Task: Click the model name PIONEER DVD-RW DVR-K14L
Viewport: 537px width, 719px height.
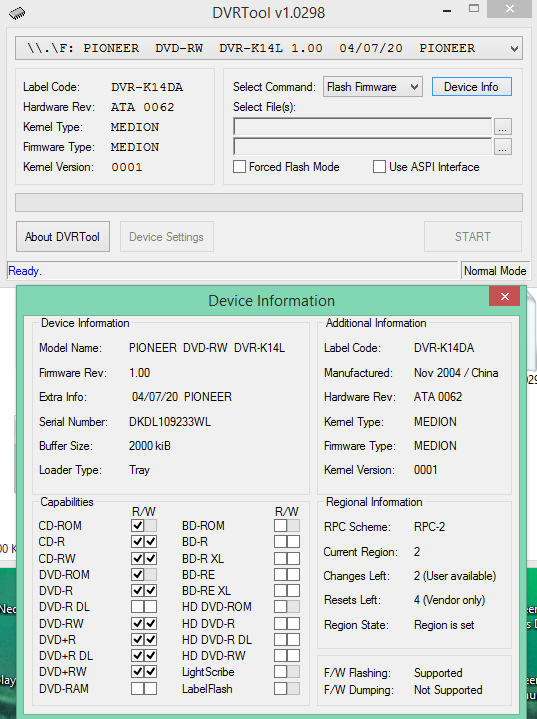Action: coord(207,348)
